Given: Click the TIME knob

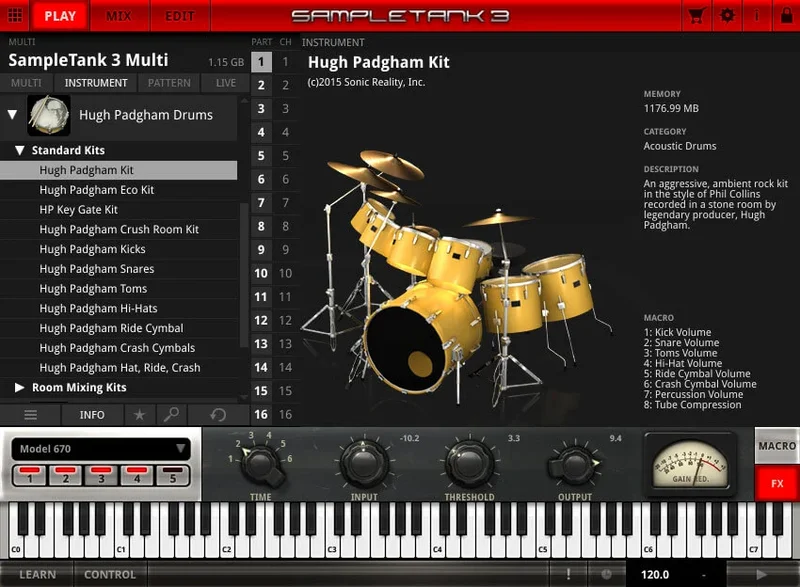Looking at the screenshot, I should pos(261,463).
